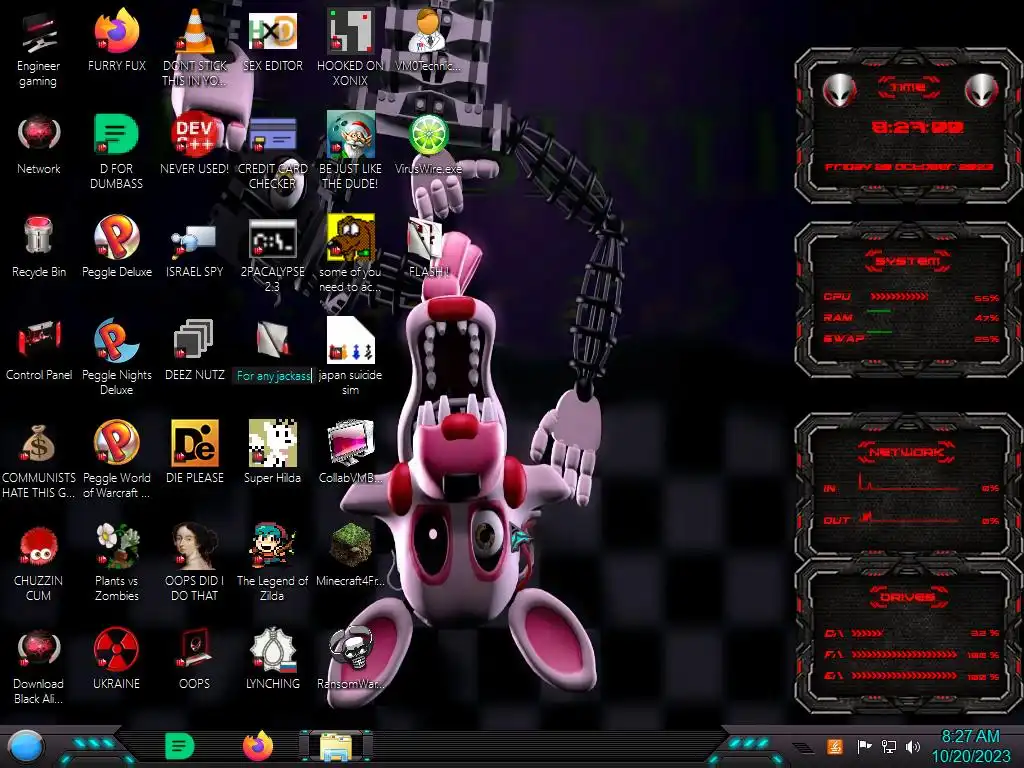Image resolution: width=1024 pixels, height=768 pixels.
Task: Open the CREDIT CARD CHECKER shortcut
Action: [x=272, y=136]
